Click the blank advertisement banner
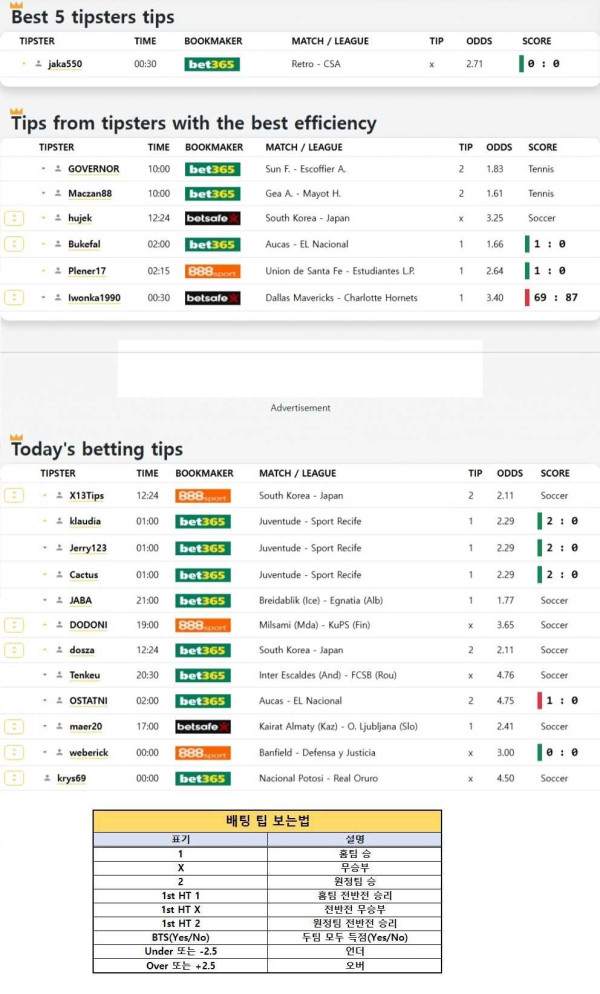600x994 pixels. (x=300, y=369)
